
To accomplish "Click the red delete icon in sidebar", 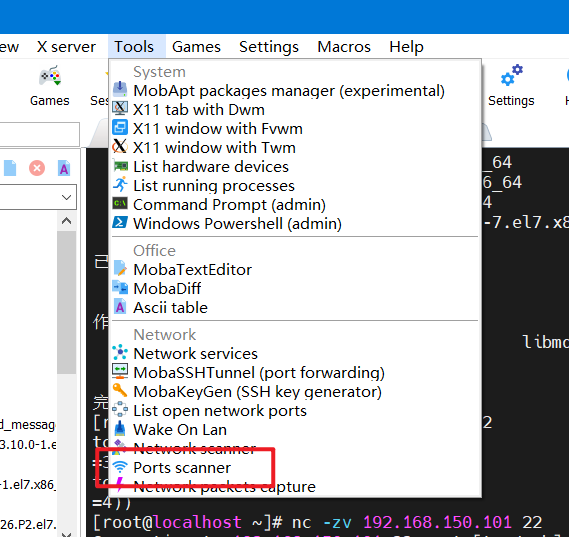I will coord(37,168).
